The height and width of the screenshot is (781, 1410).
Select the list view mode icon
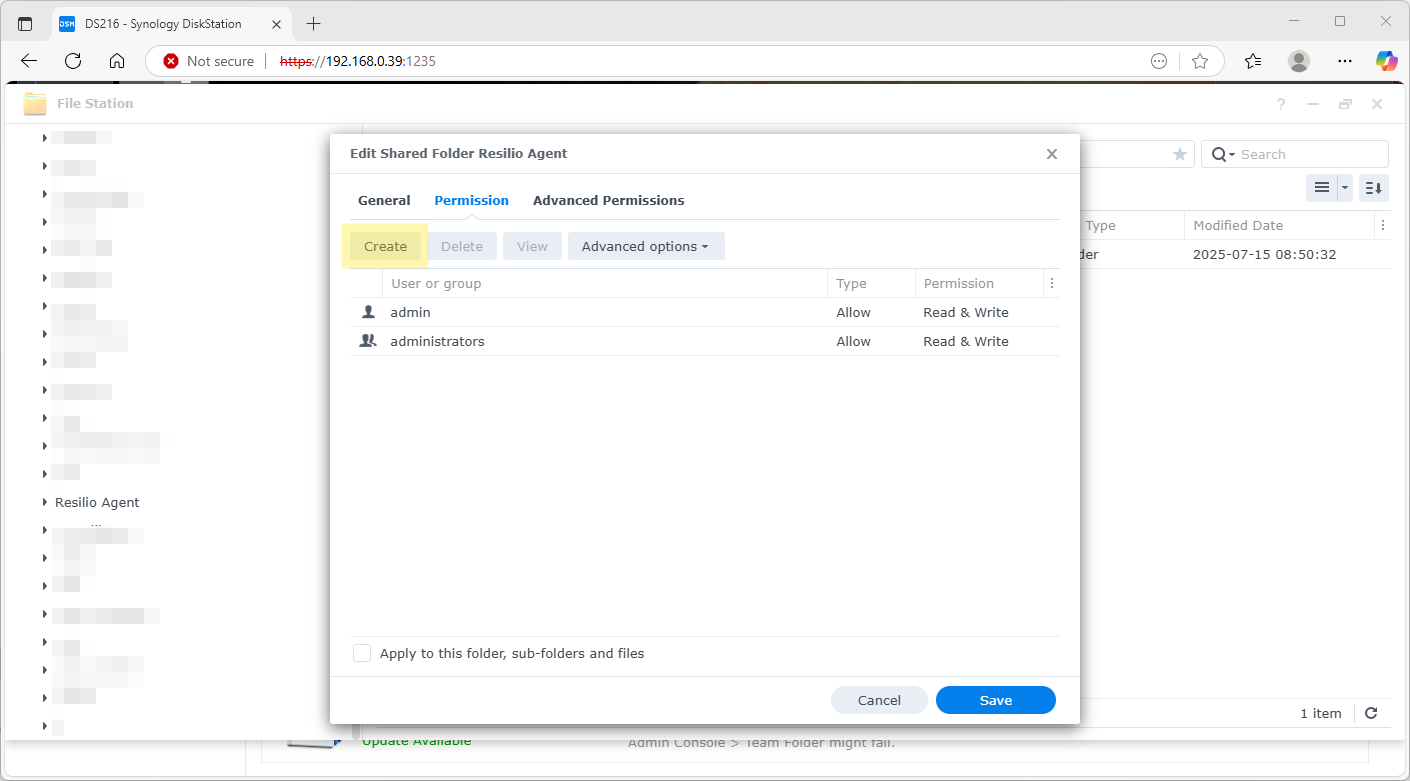1322,187
